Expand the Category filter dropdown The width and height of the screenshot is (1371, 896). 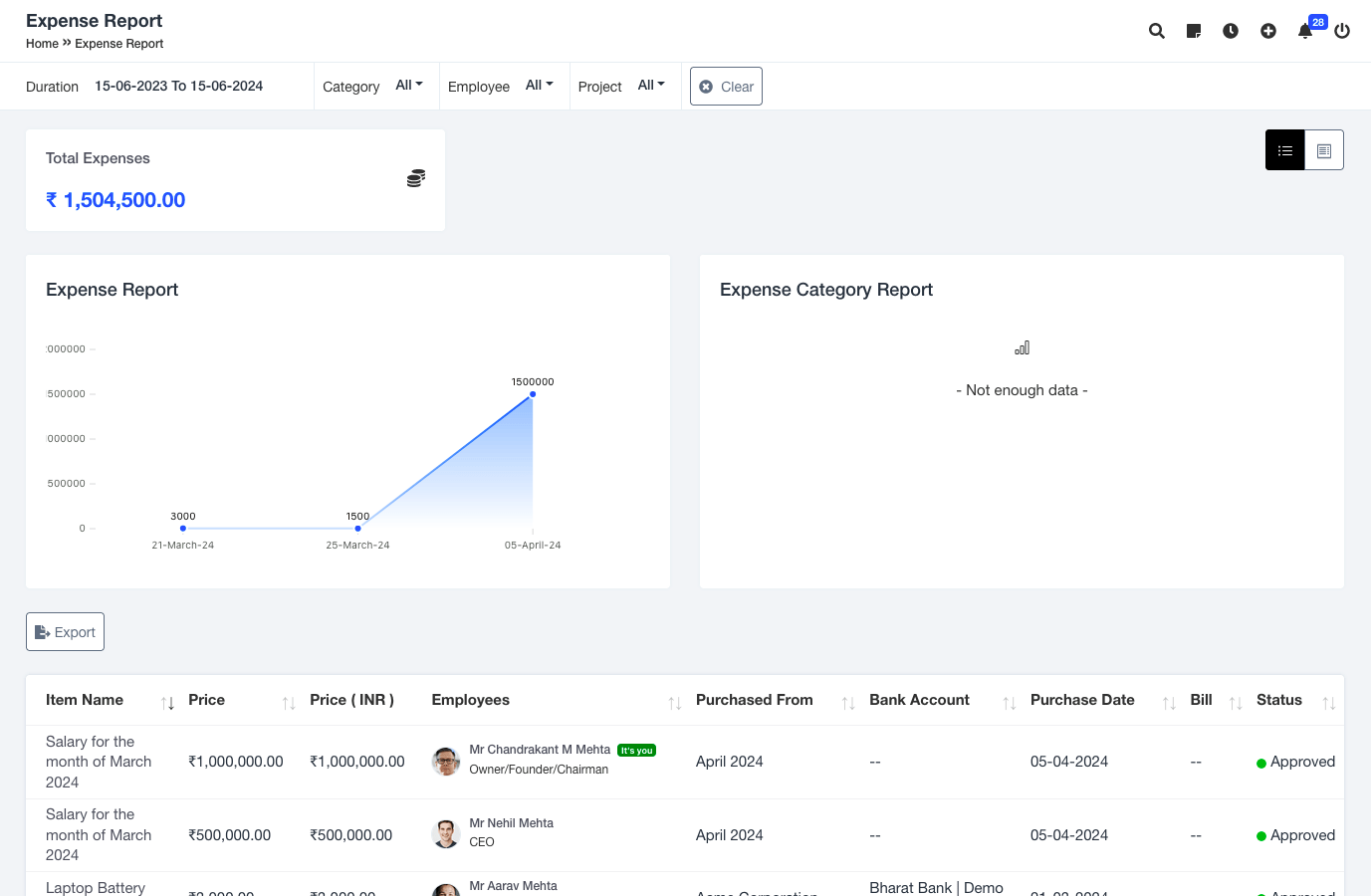click(x=409, y=86)
